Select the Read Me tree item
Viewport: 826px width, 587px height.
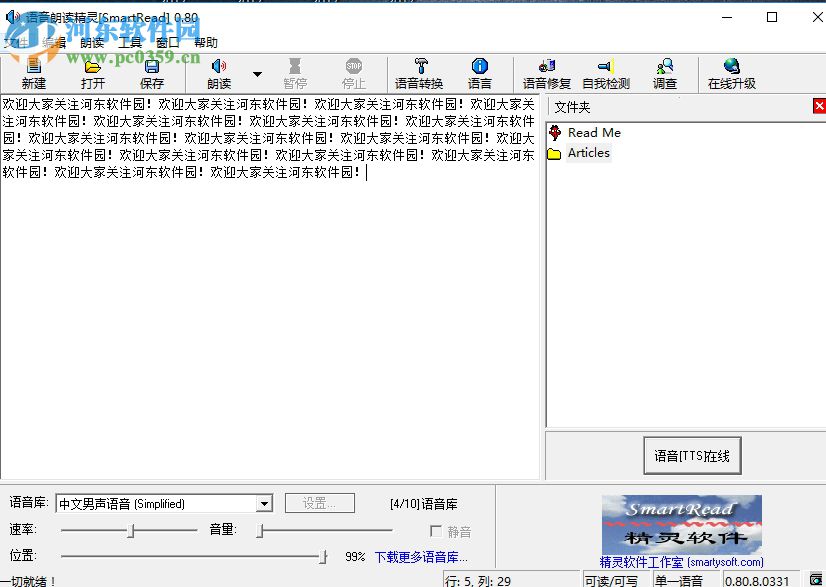[594, 132]
